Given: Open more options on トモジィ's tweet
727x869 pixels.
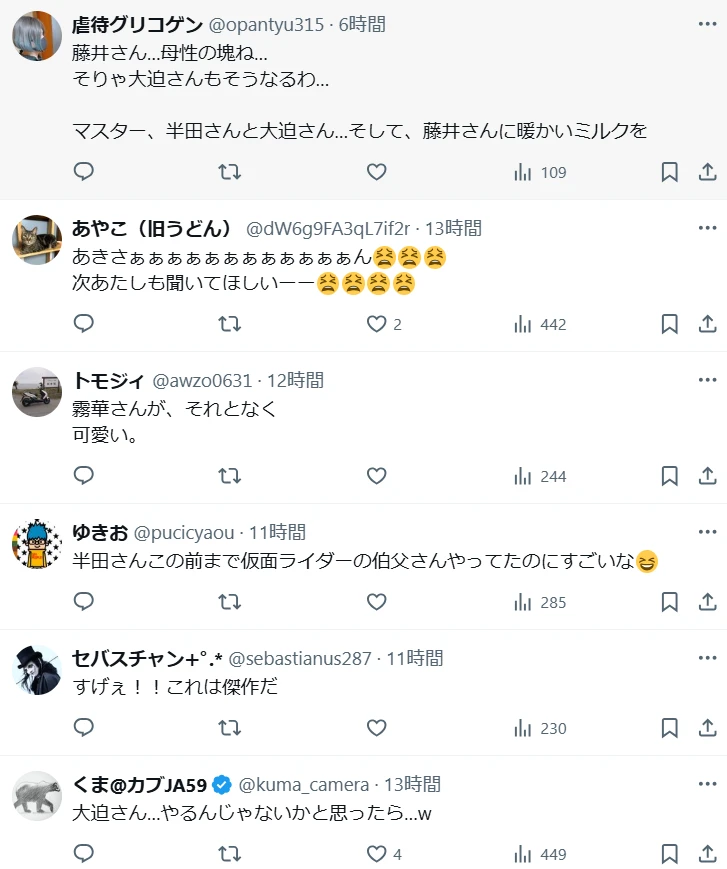Looking at the screenshot, I should (x=707, y=380).
